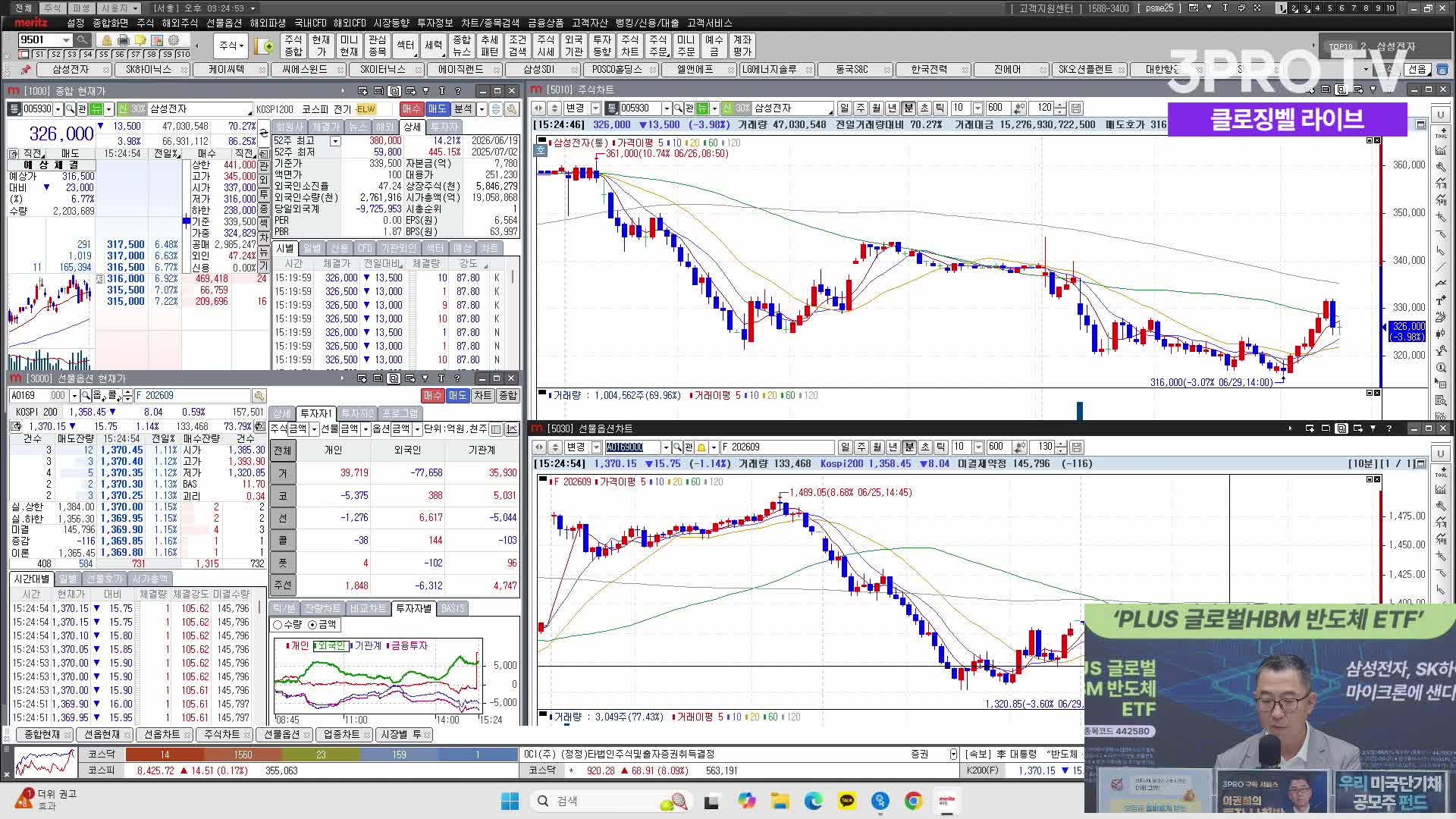Switch to 일별 tab in window 1000
This screenshot has width=1456, height=819.
click(312, 249)
